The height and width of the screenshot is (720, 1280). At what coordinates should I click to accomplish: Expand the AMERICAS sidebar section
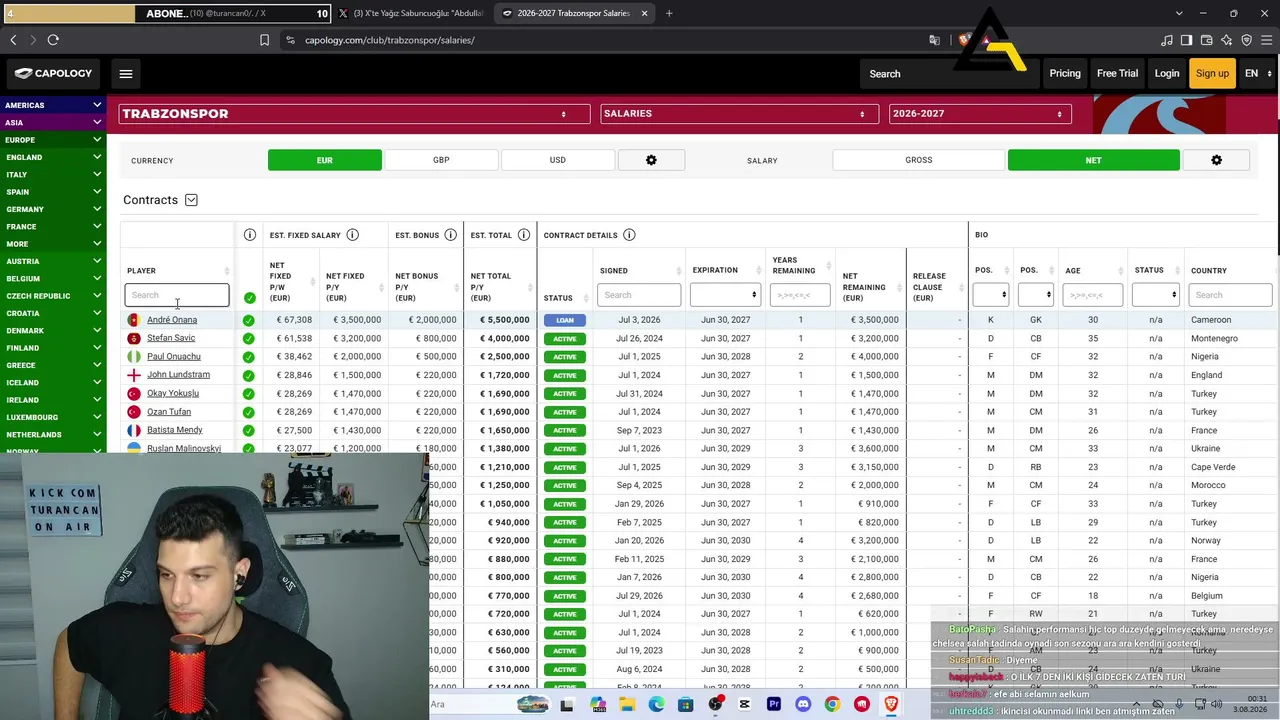[53, 105]
